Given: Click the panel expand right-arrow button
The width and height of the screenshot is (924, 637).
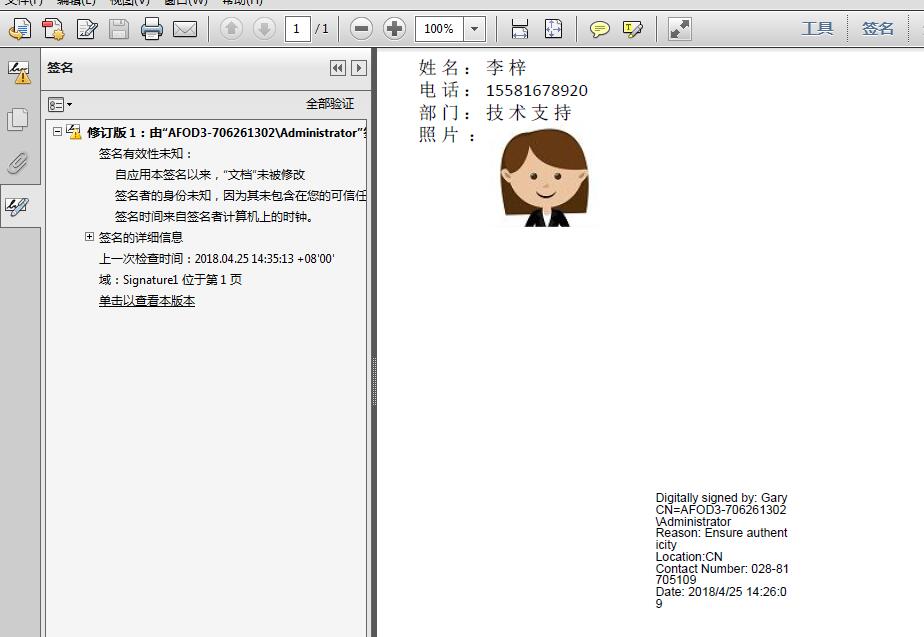Looking at the screenshot, I should point(359,68).
